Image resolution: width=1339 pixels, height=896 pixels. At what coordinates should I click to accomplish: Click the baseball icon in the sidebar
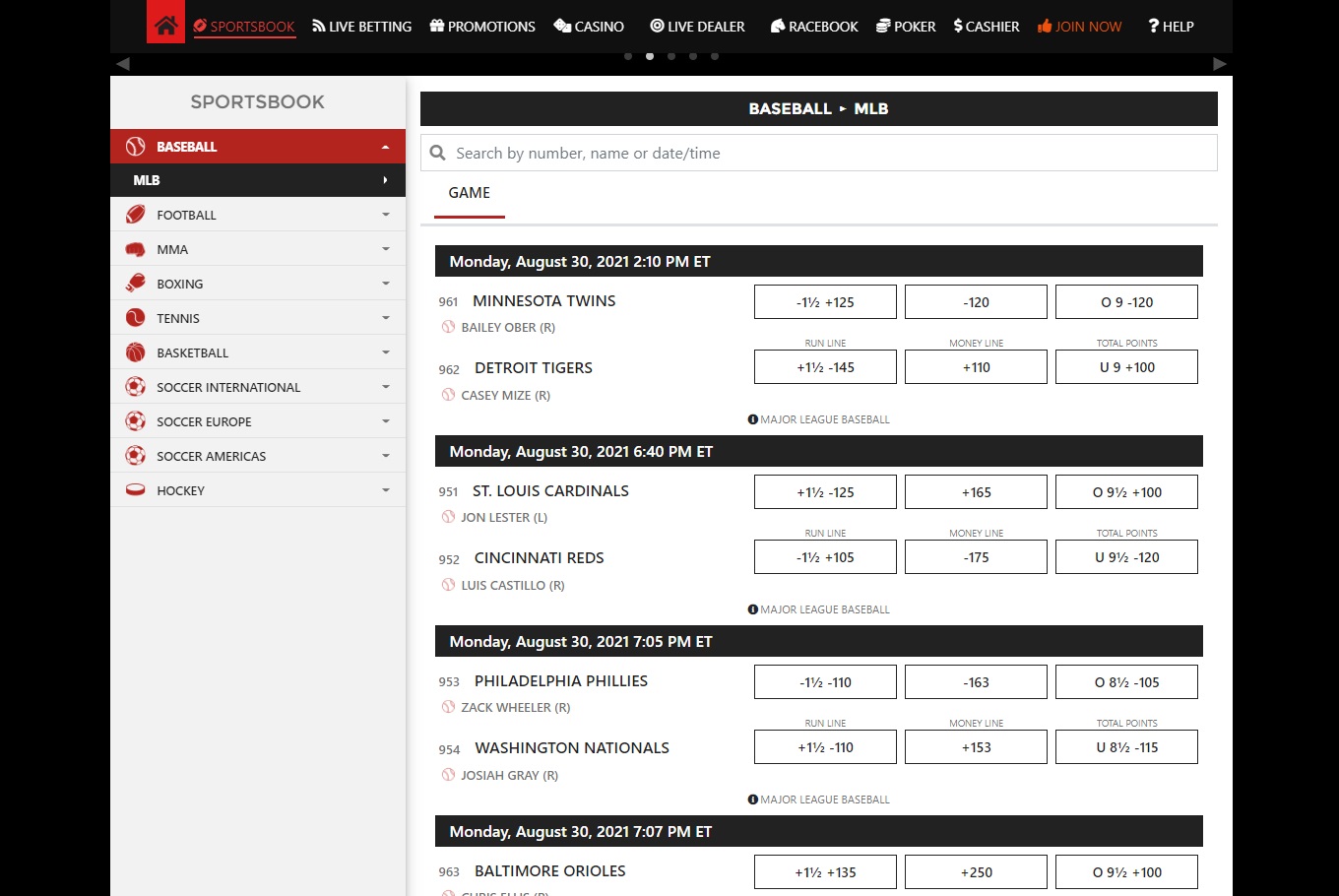tap(136, 147)
